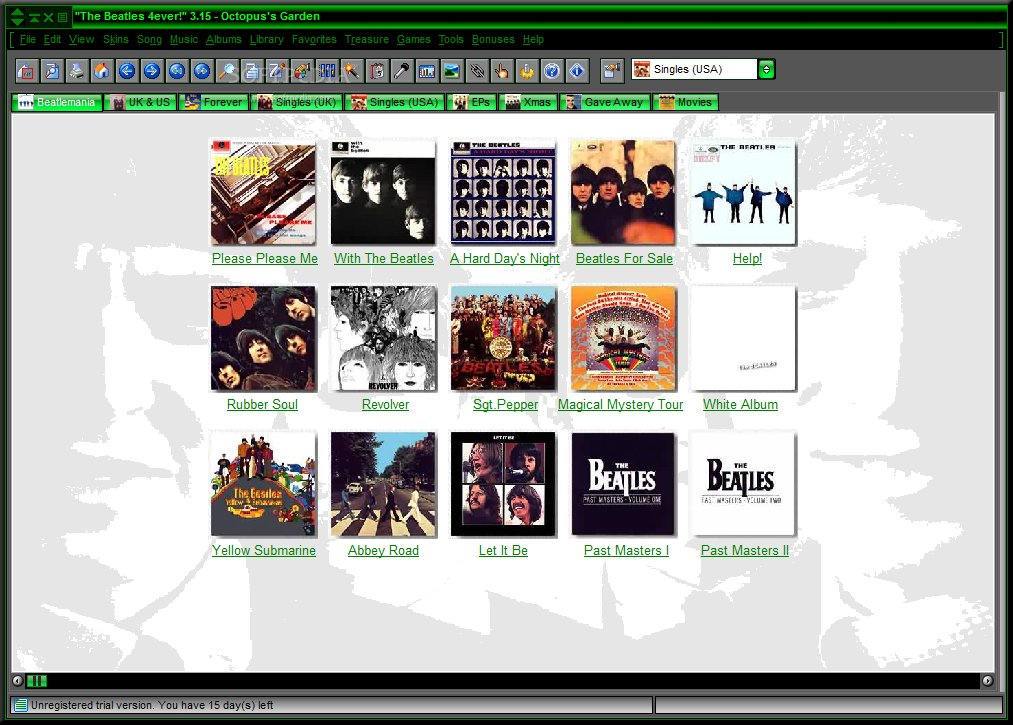Open the Rubber Soul link
This screenshot has width=1013, height=725.
262,405
